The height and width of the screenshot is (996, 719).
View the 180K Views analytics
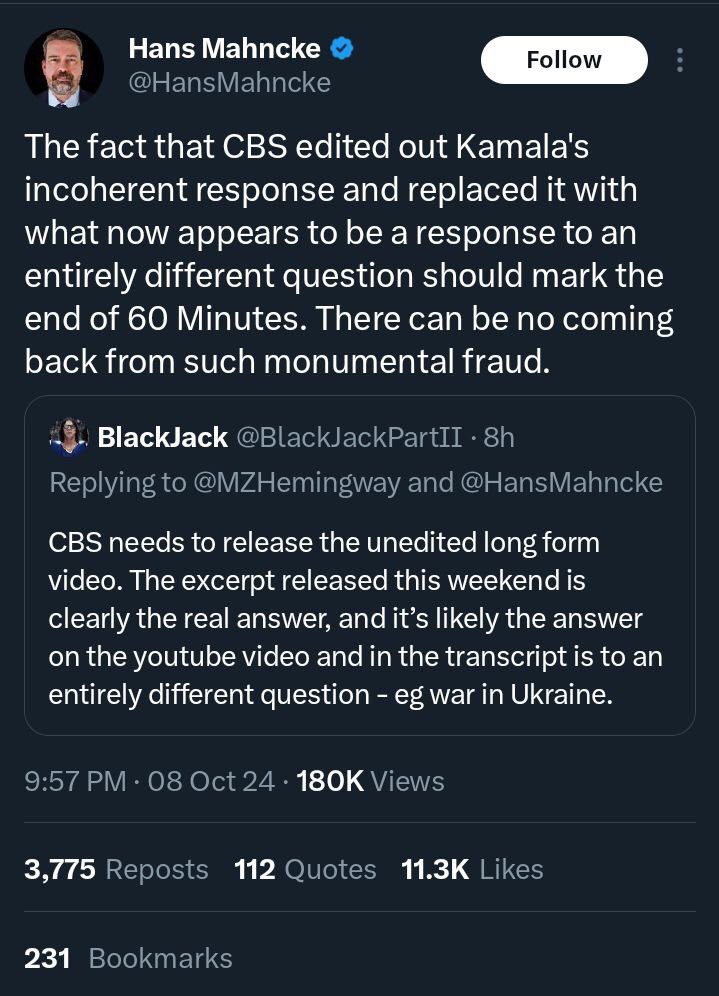point(370,780)
